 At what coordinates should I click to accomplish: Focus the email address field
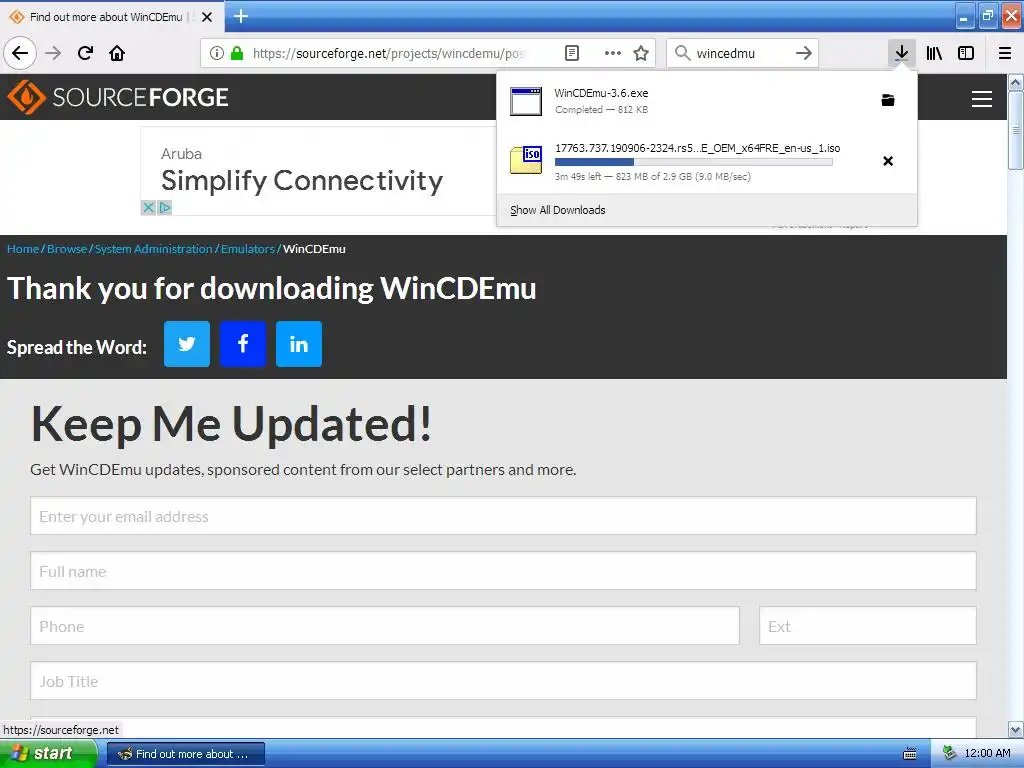coord(504,516)
